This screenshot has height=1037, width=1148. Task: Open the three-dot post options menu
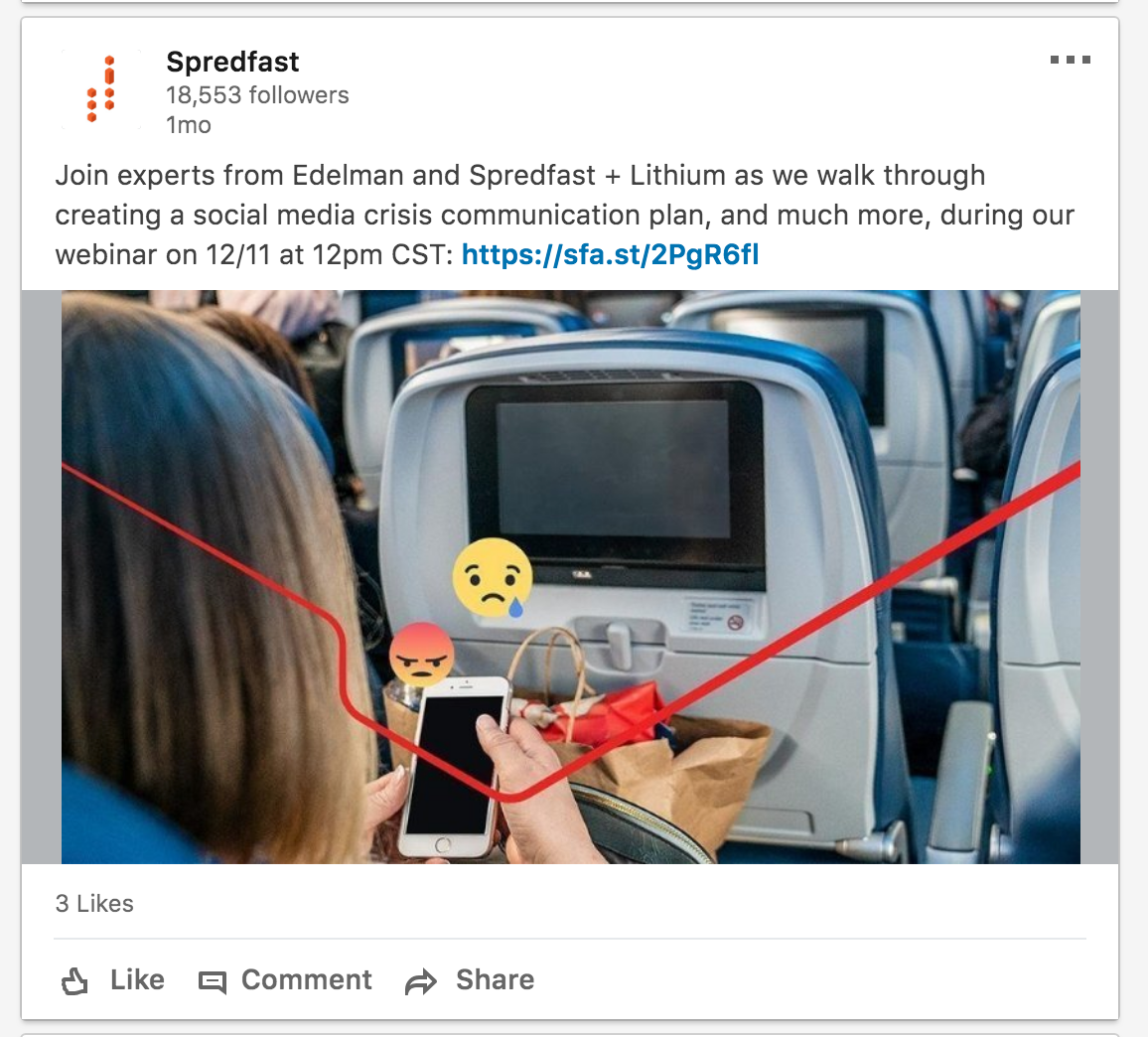1070,60
